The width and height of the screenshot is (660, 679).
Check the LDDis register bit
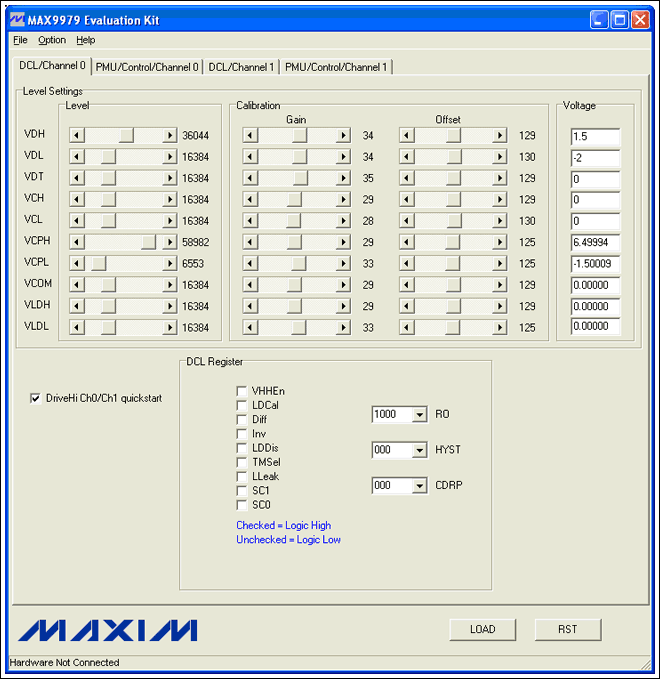(x=241, y=448)
